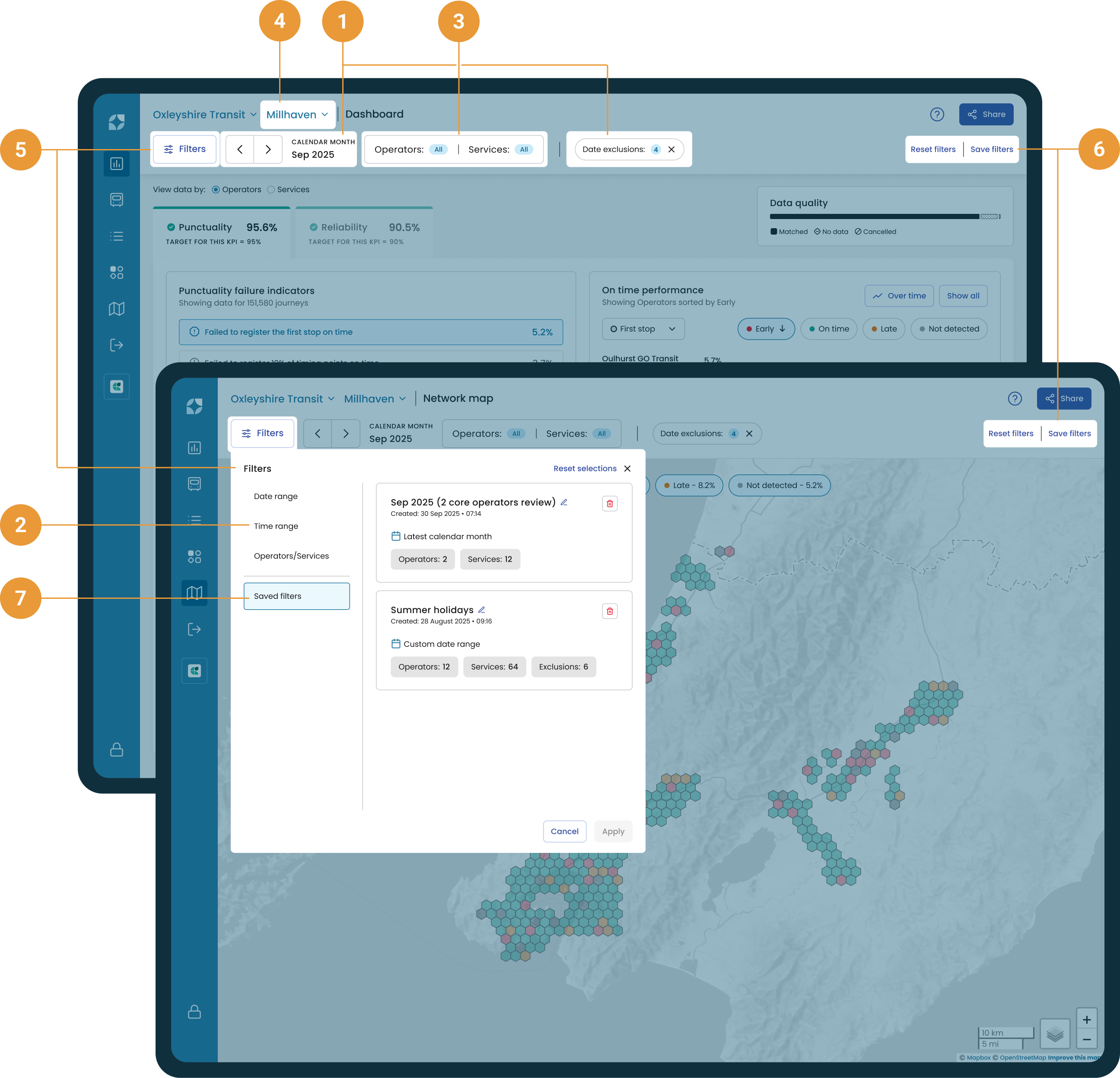Delete the Summer holidays saved filter
The width and height of the screenshot is (1120, 1078).
609,611
